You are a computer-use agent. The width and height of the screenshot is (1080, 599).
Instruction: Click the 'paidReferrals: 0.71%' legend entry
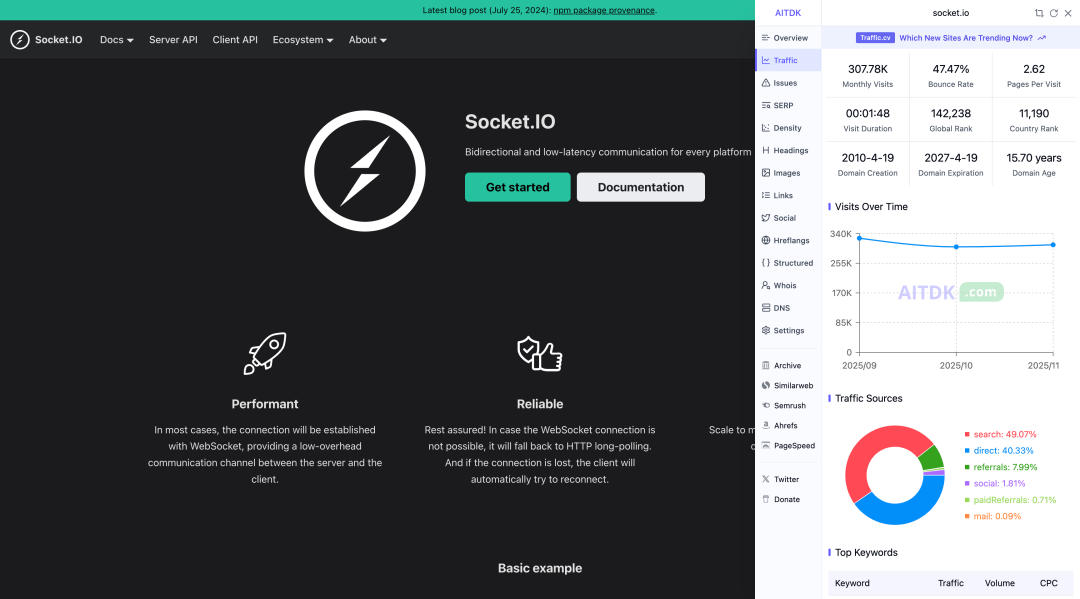click(1010, 500)
